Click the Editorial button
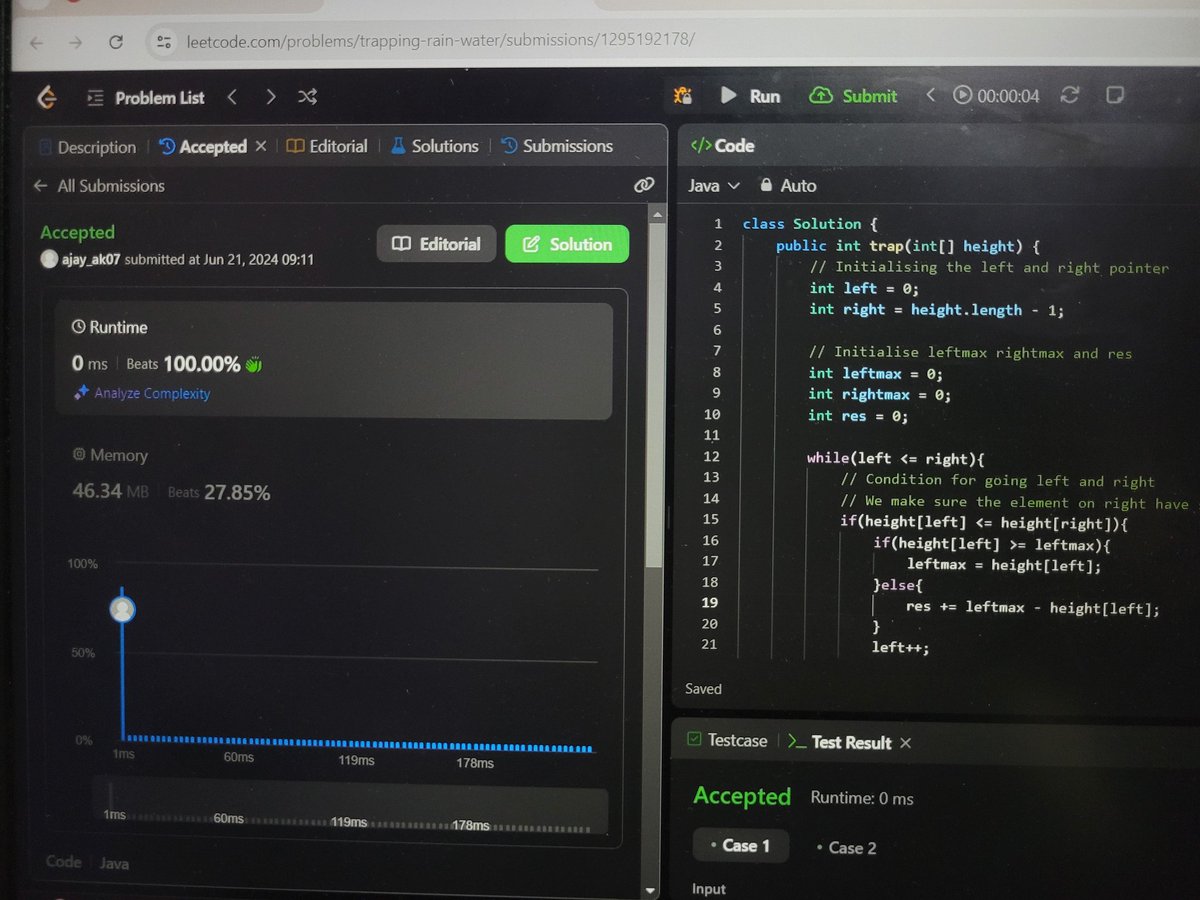The image size is (1200, 900). click(436, 244)
